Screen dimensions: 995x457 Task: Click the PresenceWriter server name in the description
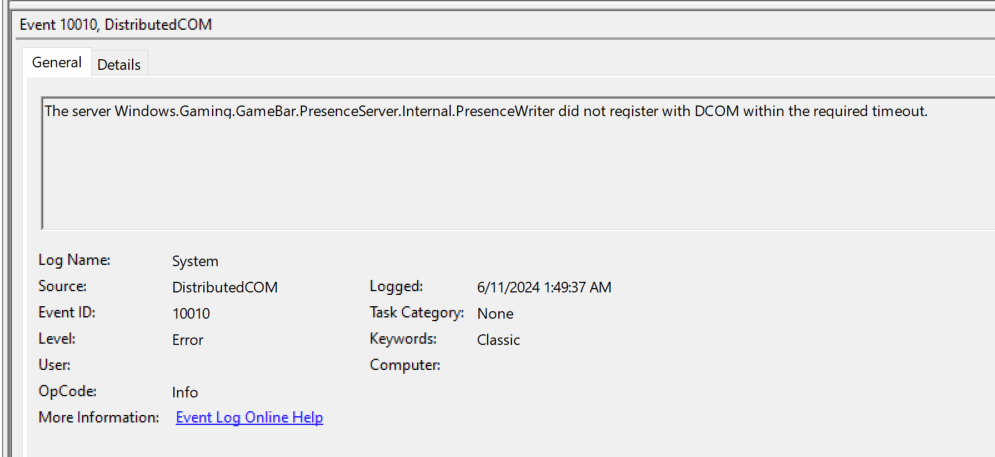pos(335,111)
